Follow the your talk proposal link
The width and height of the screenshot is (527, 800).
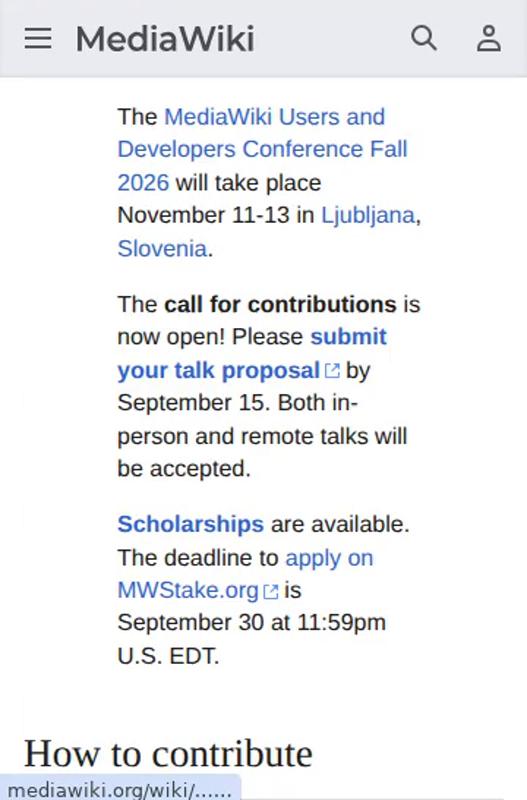[218, 371]
